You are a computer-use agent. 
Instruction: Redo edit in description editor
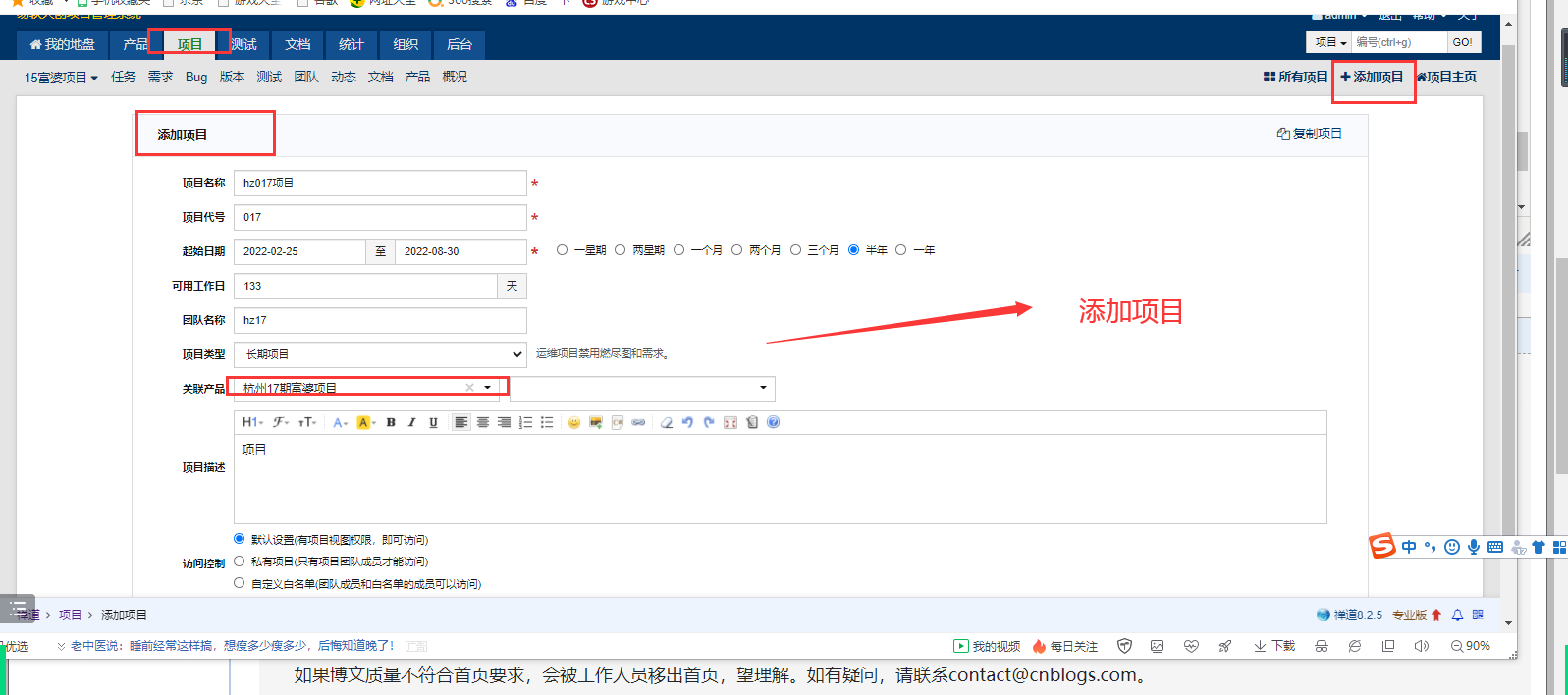point(709,422)
